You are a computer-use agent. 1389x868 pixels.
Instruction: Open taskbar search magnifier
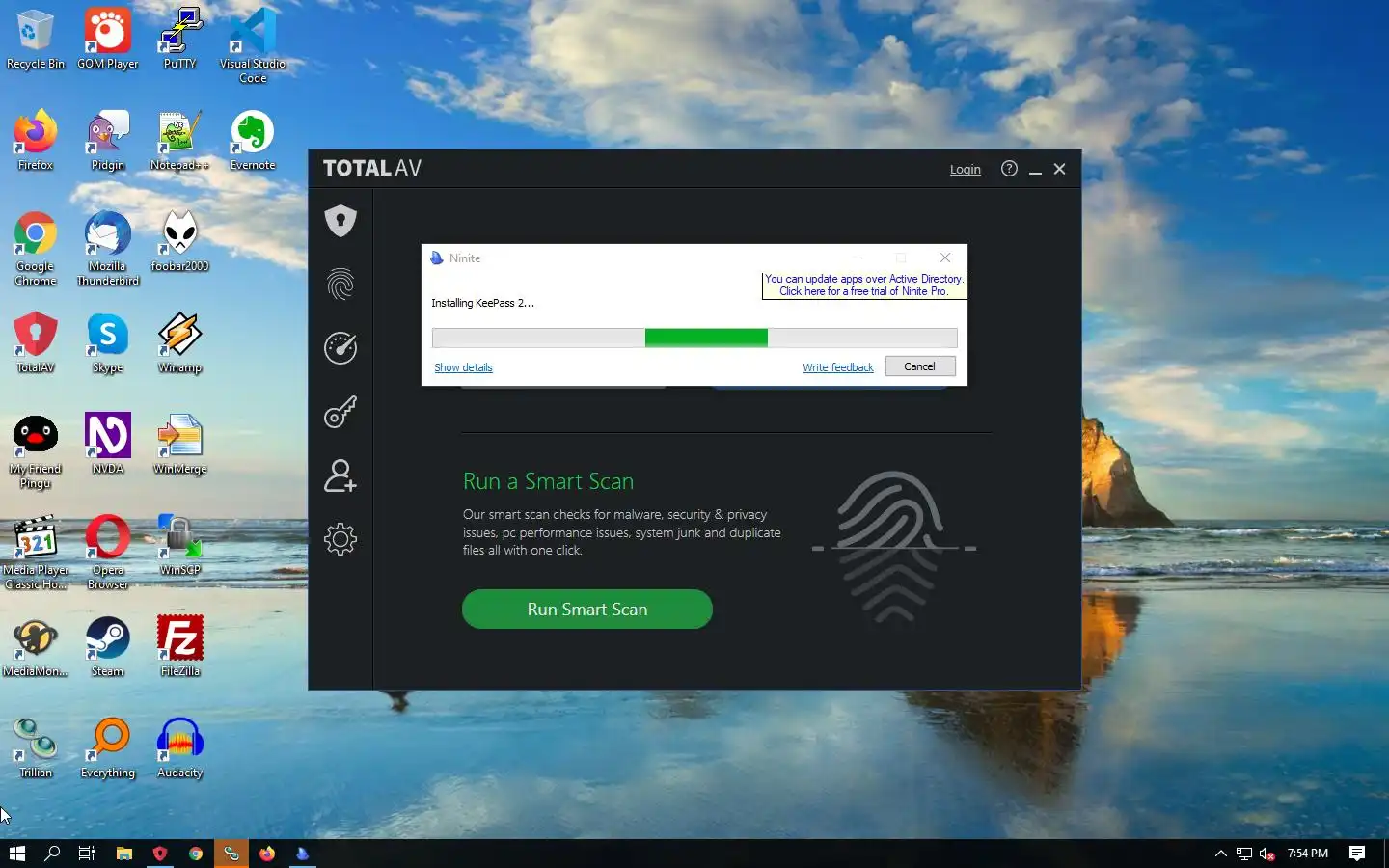click(x=52, y=854)
